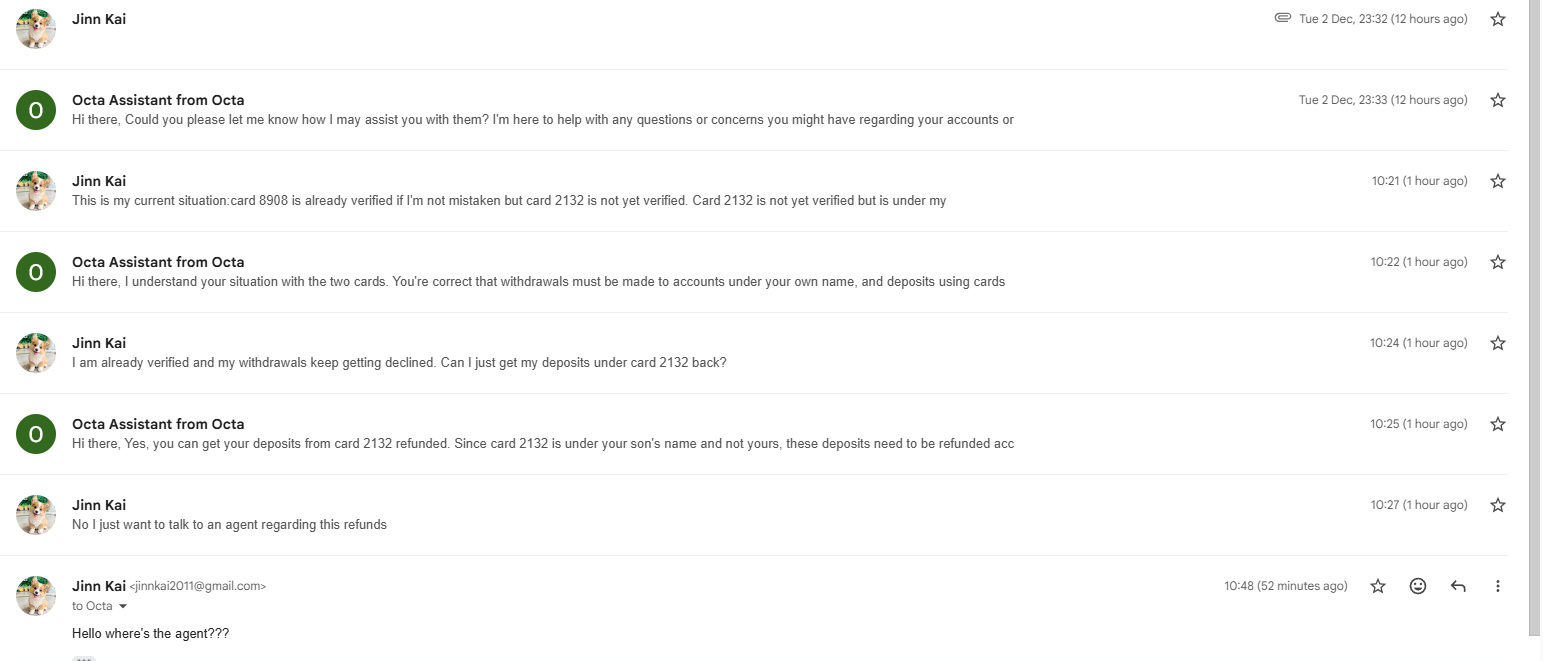Click the jinnkai2011@gmail.com email address
The height and width of the screenshot is (661, 1543).
pyautogui.click(x=198, y=587)
